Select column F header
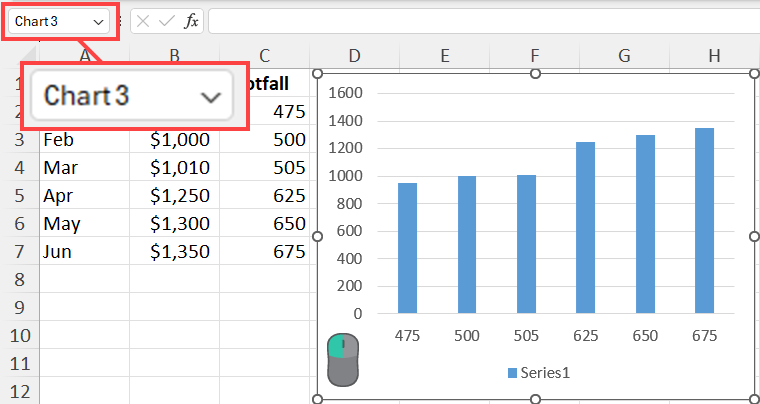This screenshot has height=404, width=760. (x=535, y=56)
